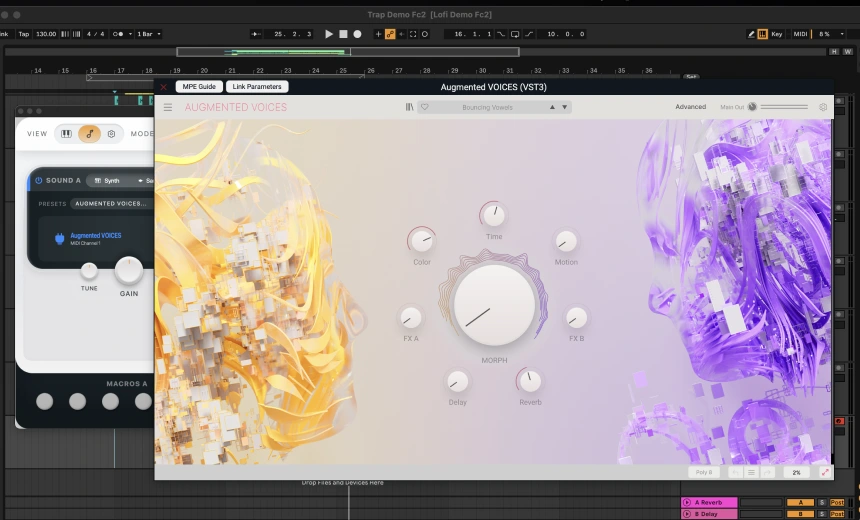
Task: Open the plugin edit history list
Action: (751, 472)
